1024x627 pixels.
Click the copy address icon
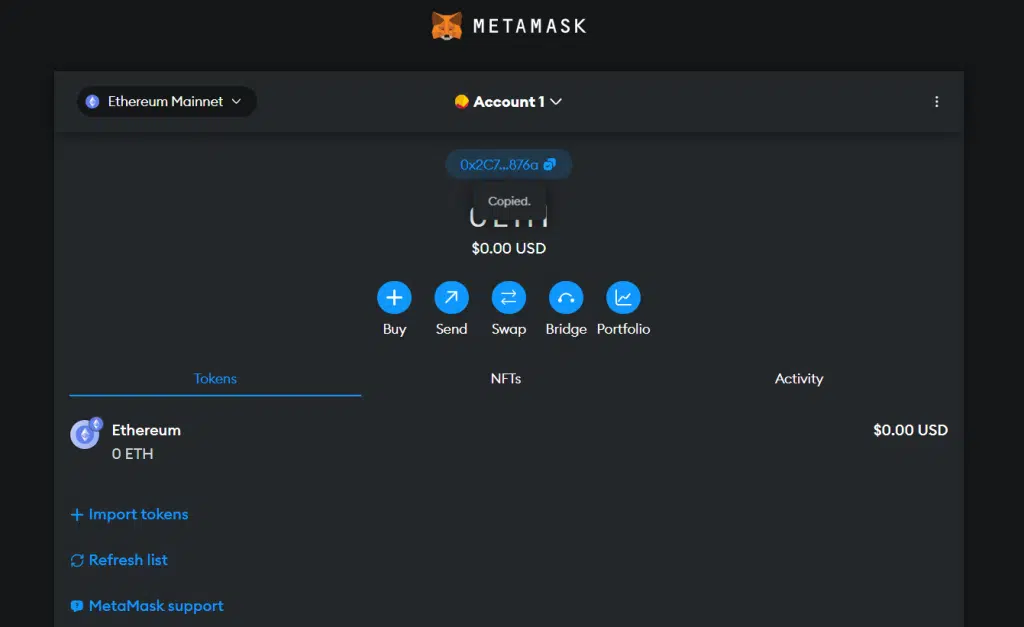549,165
